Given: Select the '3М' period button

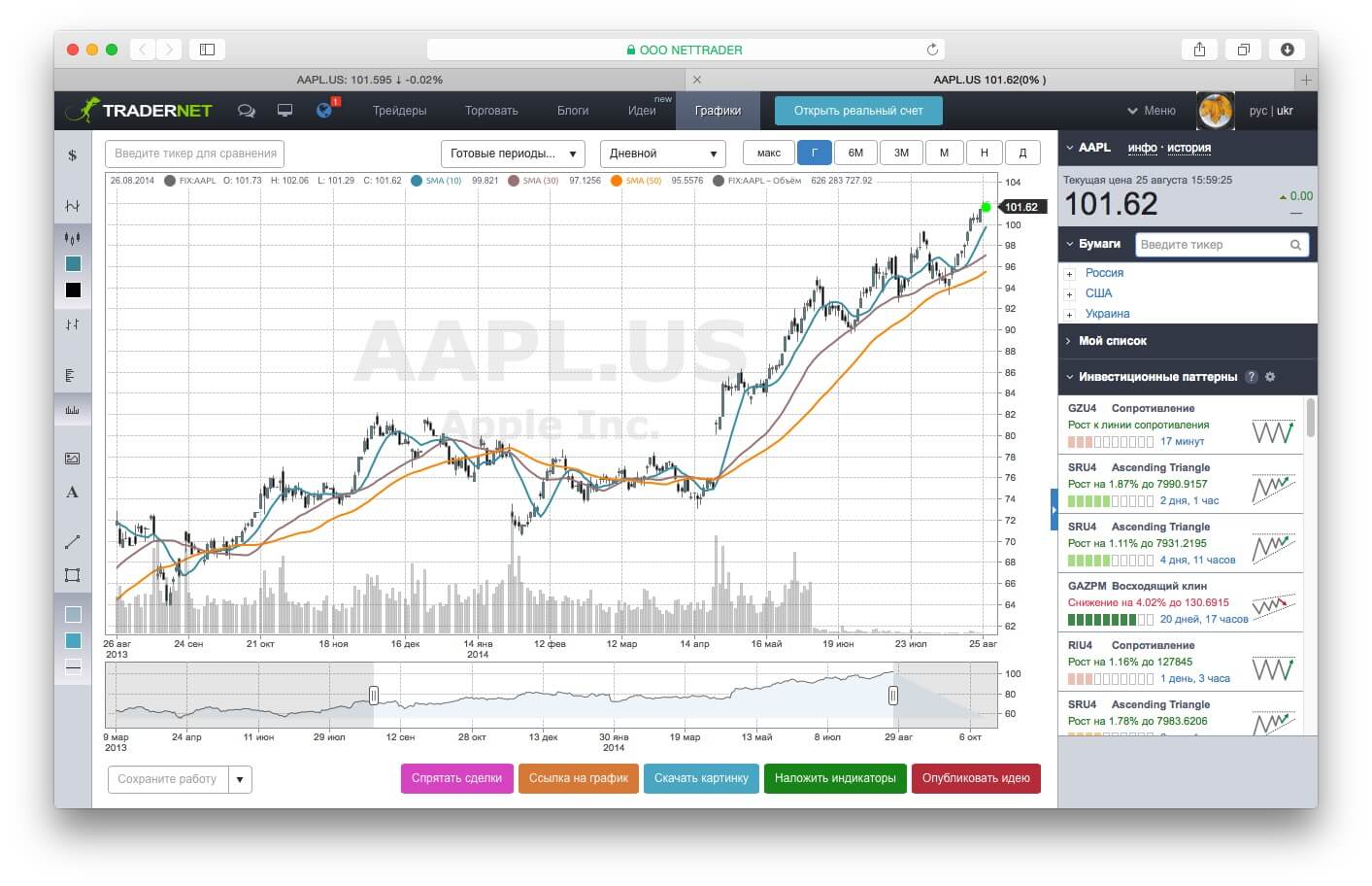Looking at the screenshot, I should click(x=902, y=153).
